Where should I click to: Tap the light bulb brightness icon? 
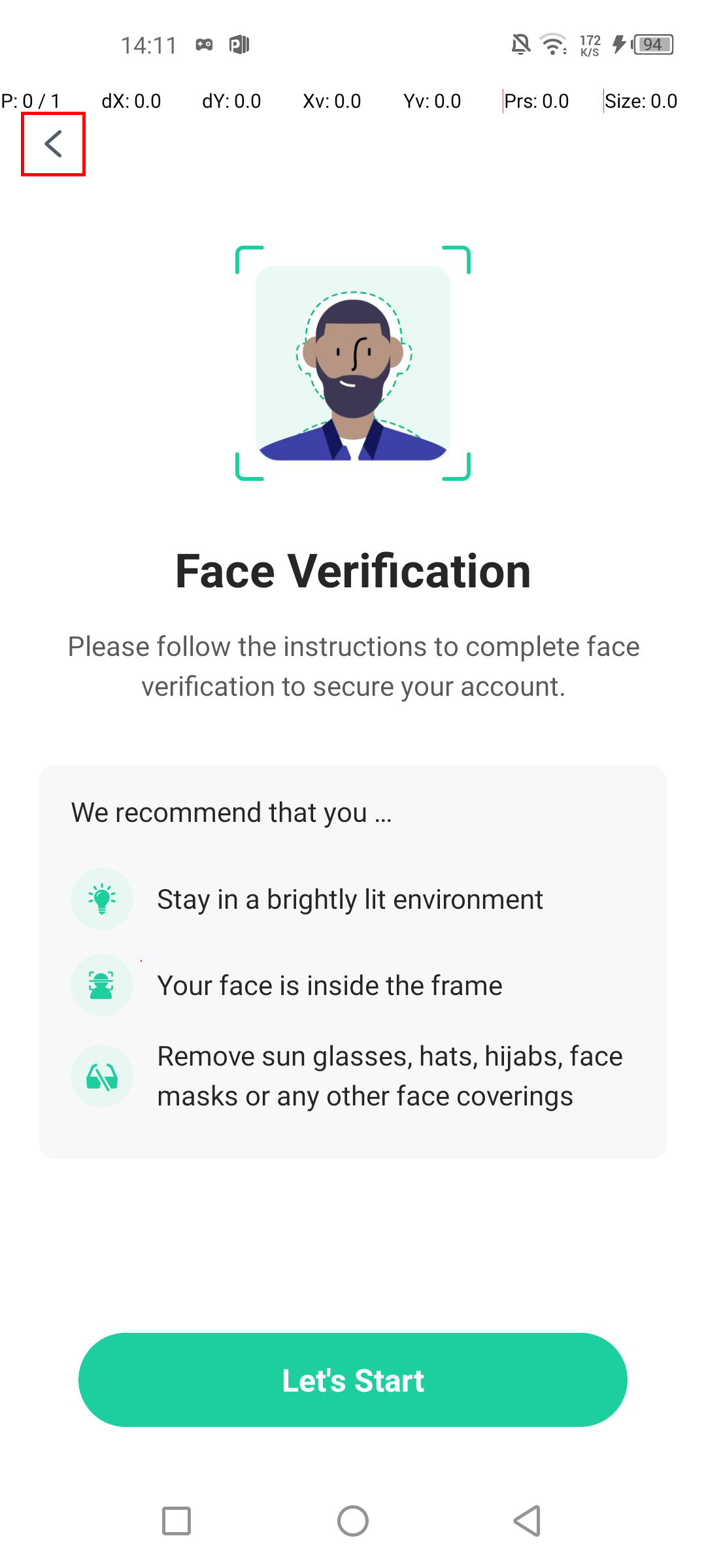(102, 899)
